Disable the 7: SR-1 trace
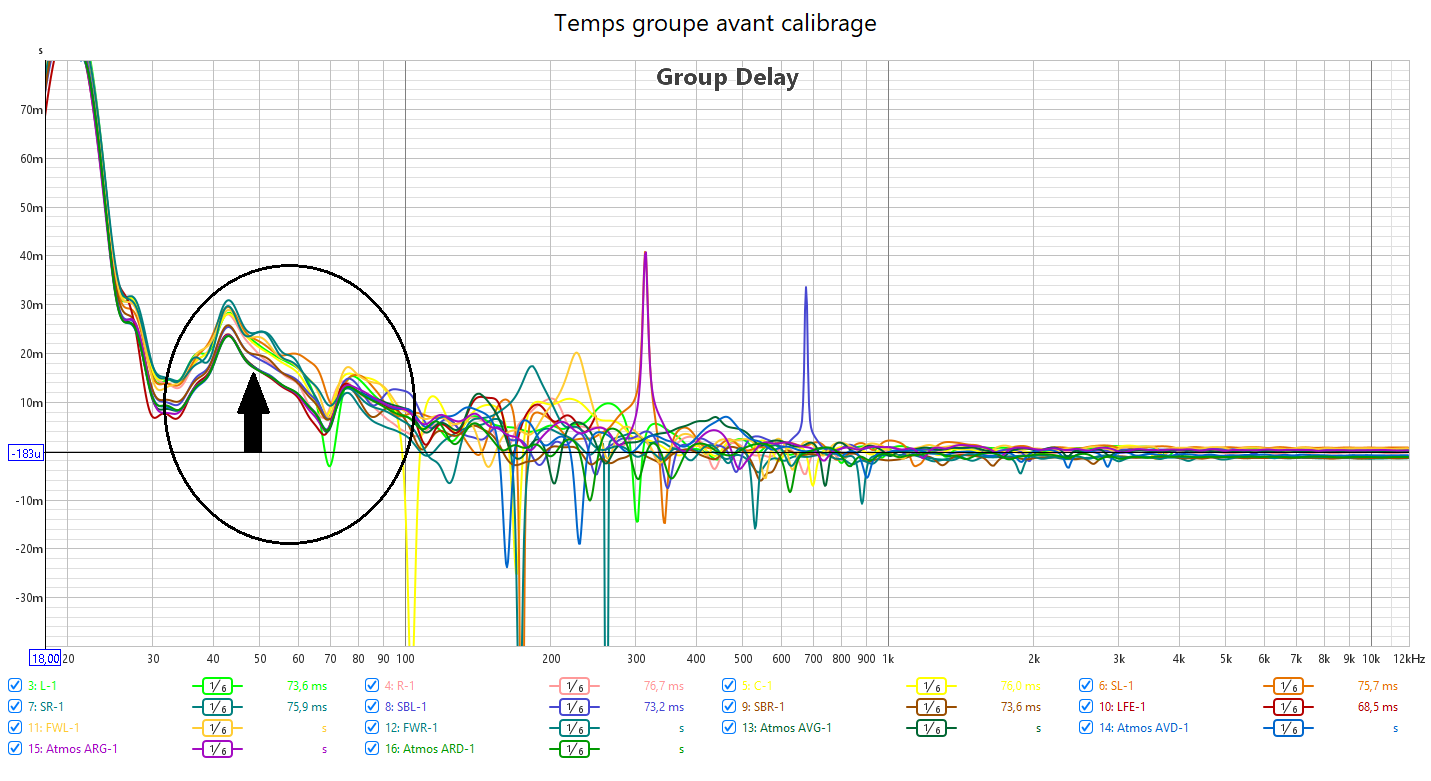Viewport: 1431px width, 781px height. (14, 707)
